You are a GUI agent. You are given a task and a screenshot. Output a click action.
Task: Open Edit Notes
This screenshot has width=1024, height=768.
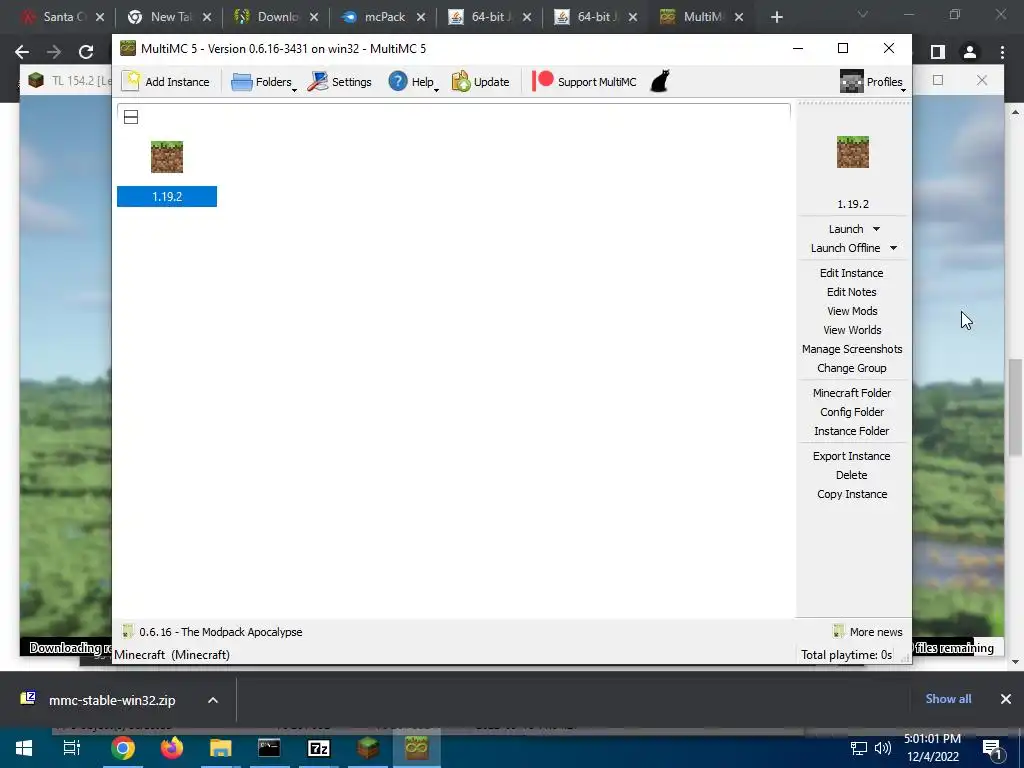coord(852,292)
